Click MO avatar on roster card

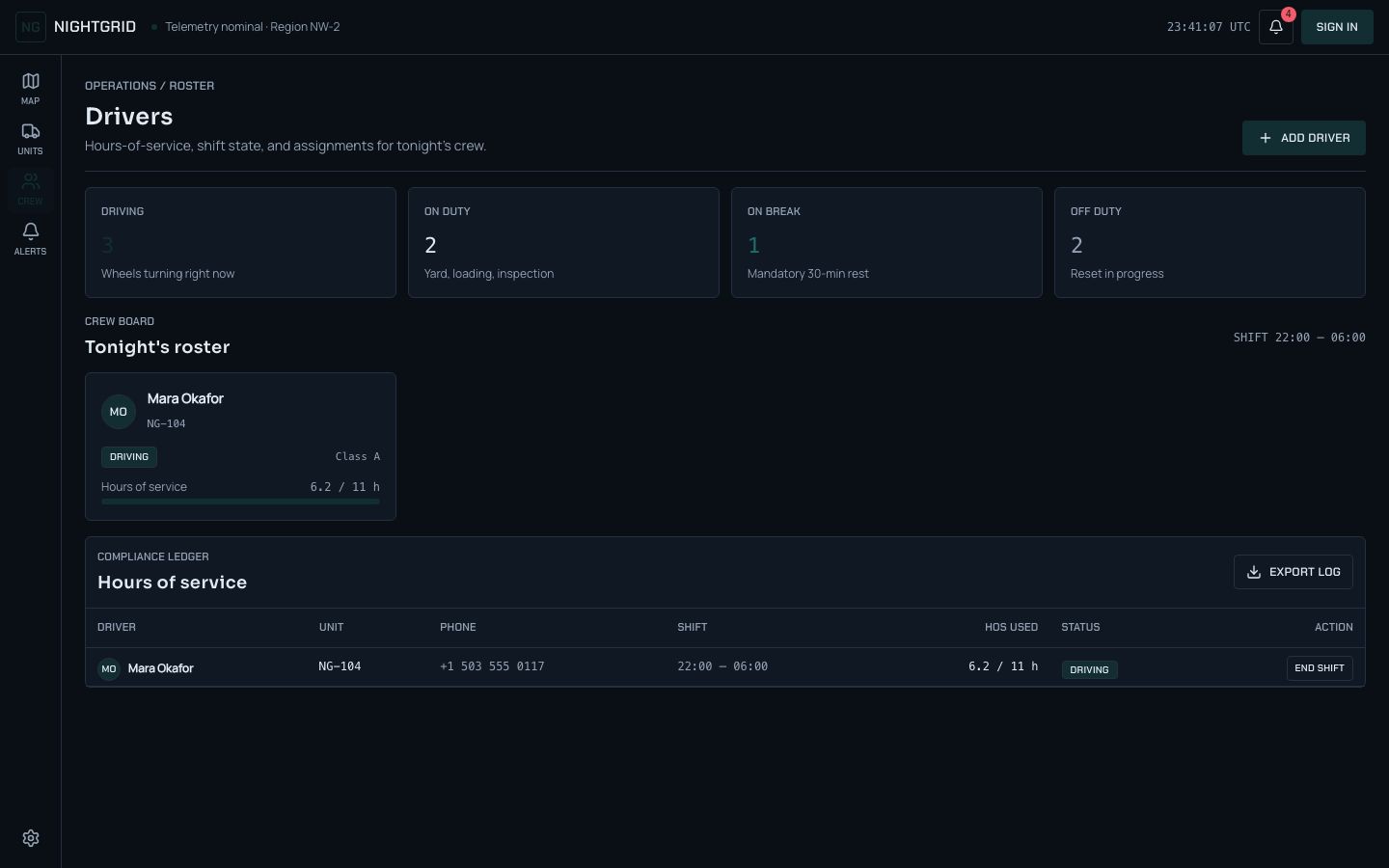(119, 412)
